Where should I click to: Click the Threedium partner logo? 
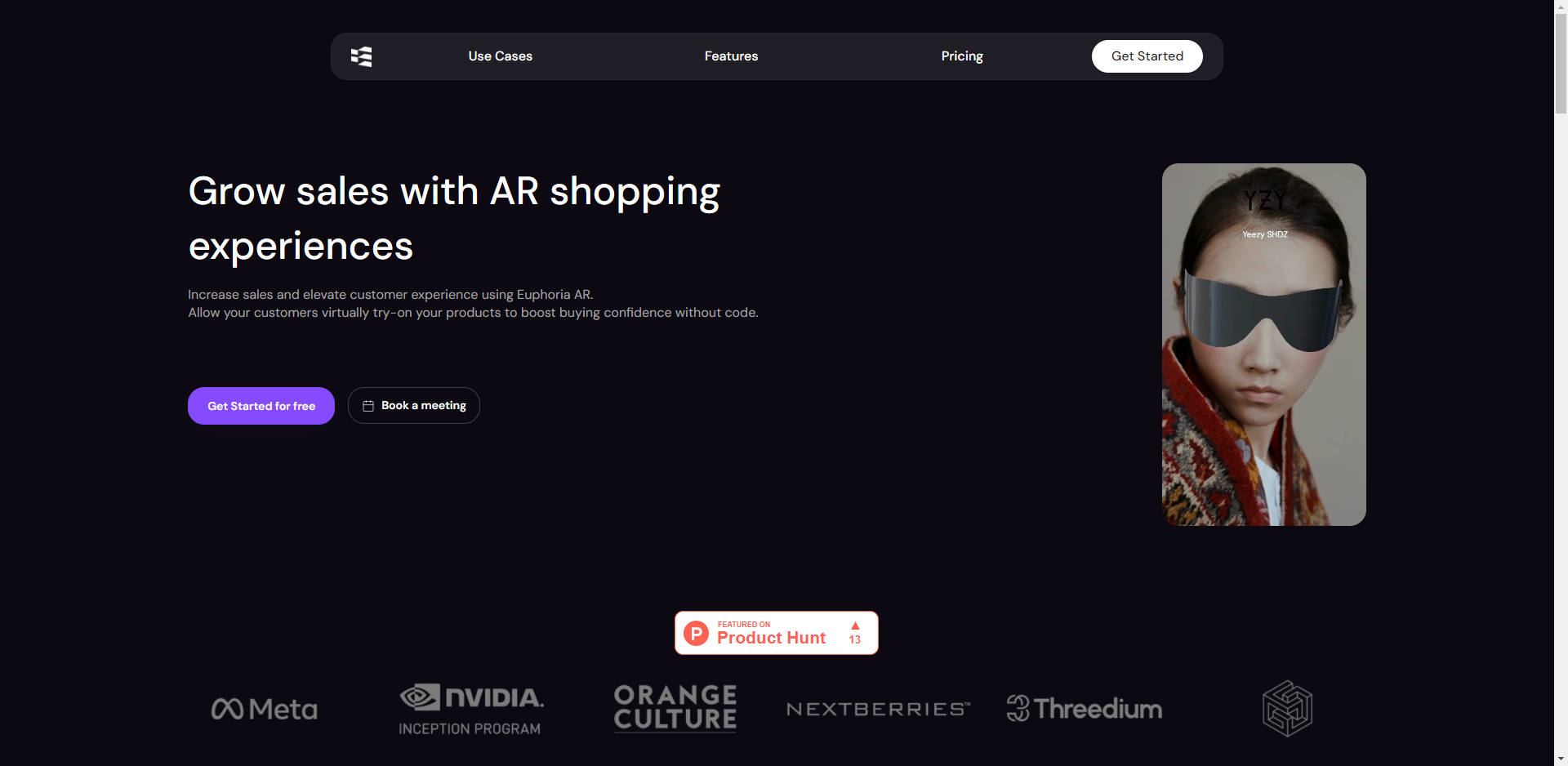[x=1084, y=708]
